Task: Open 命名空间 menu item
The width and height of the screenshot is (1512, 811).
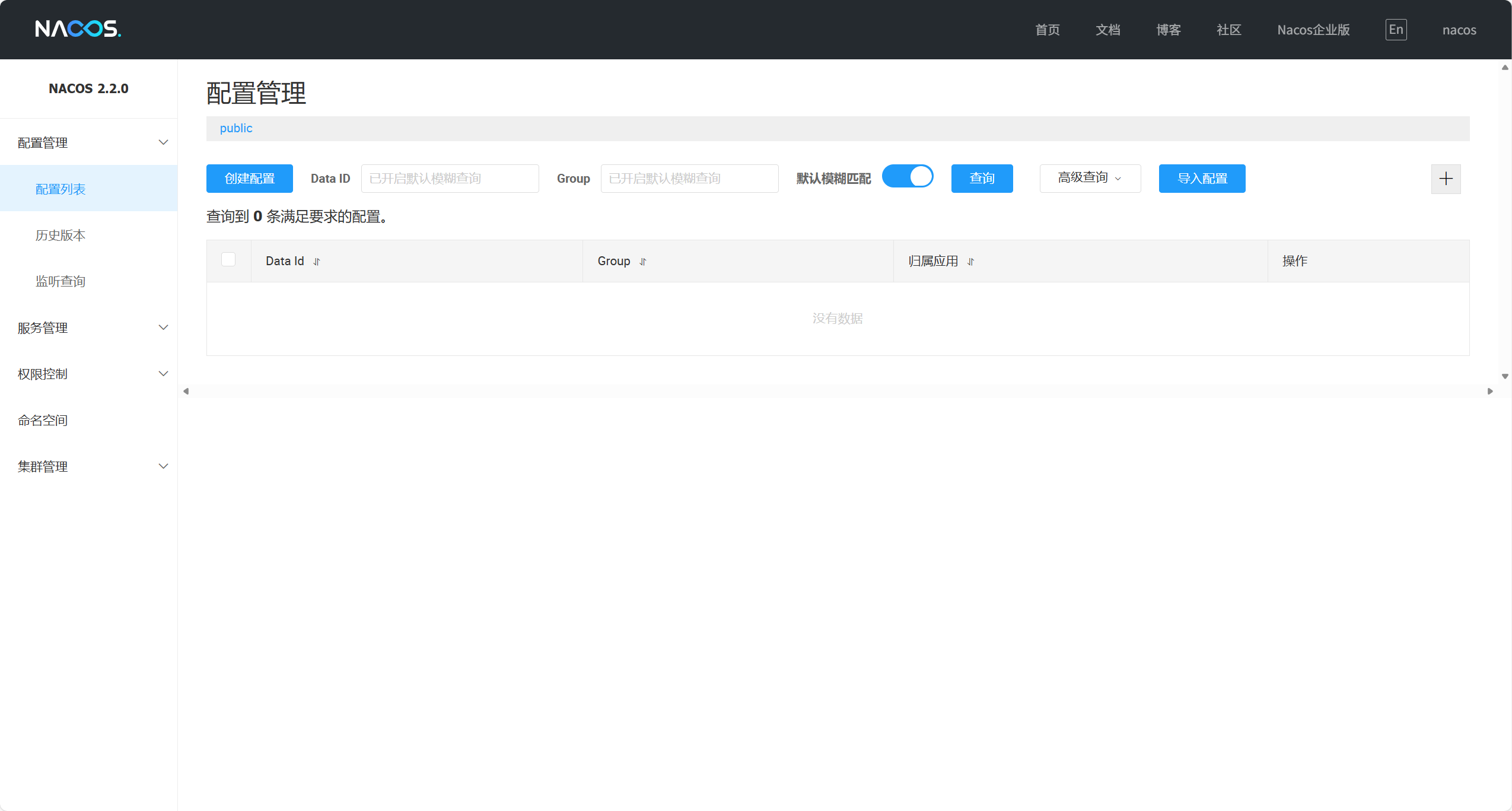Action: point(43,420)
